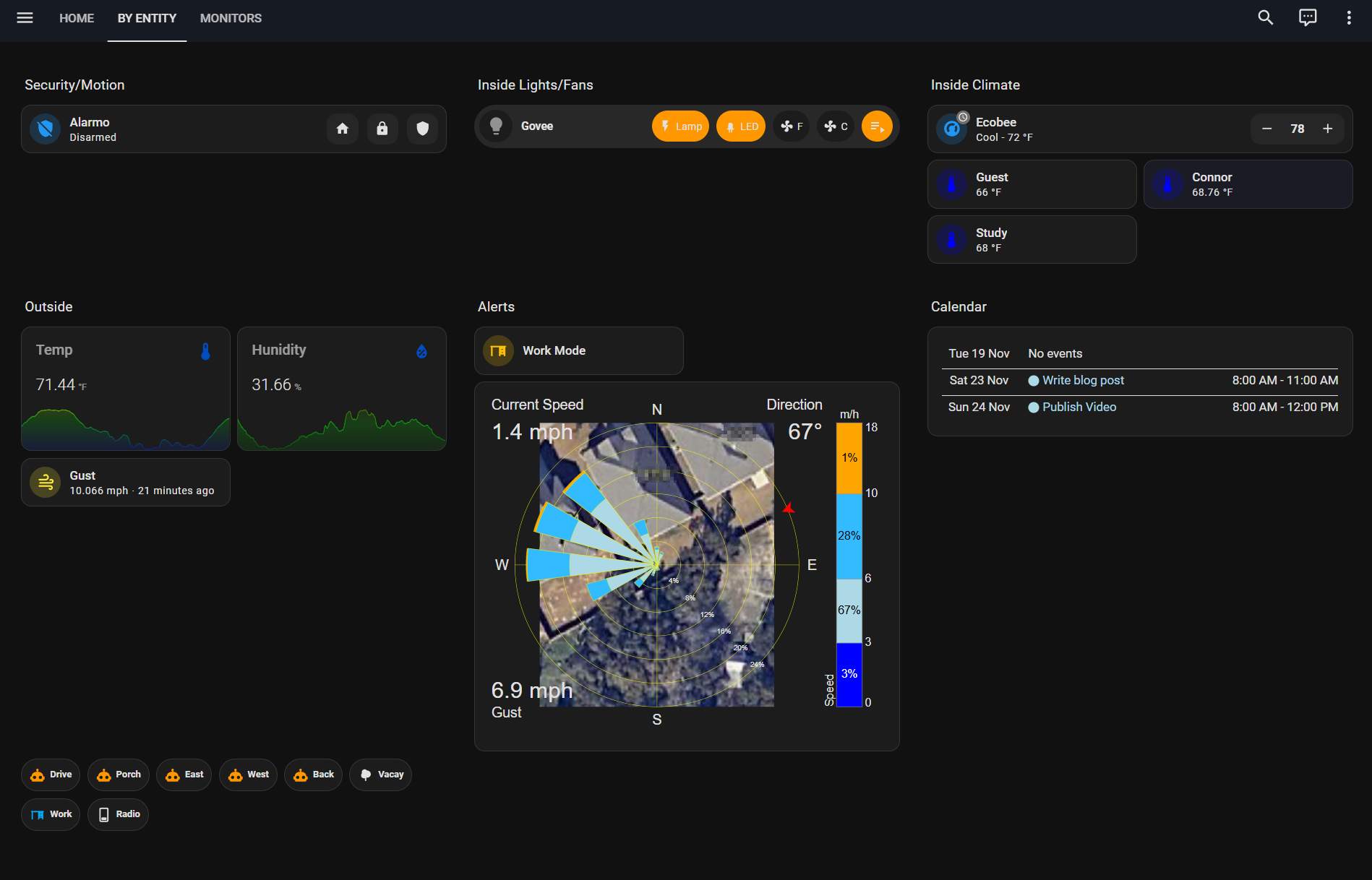Screen dimensions: 1372x880
Task: Increase Ecobee temperature with plus
Action: 1328,129
